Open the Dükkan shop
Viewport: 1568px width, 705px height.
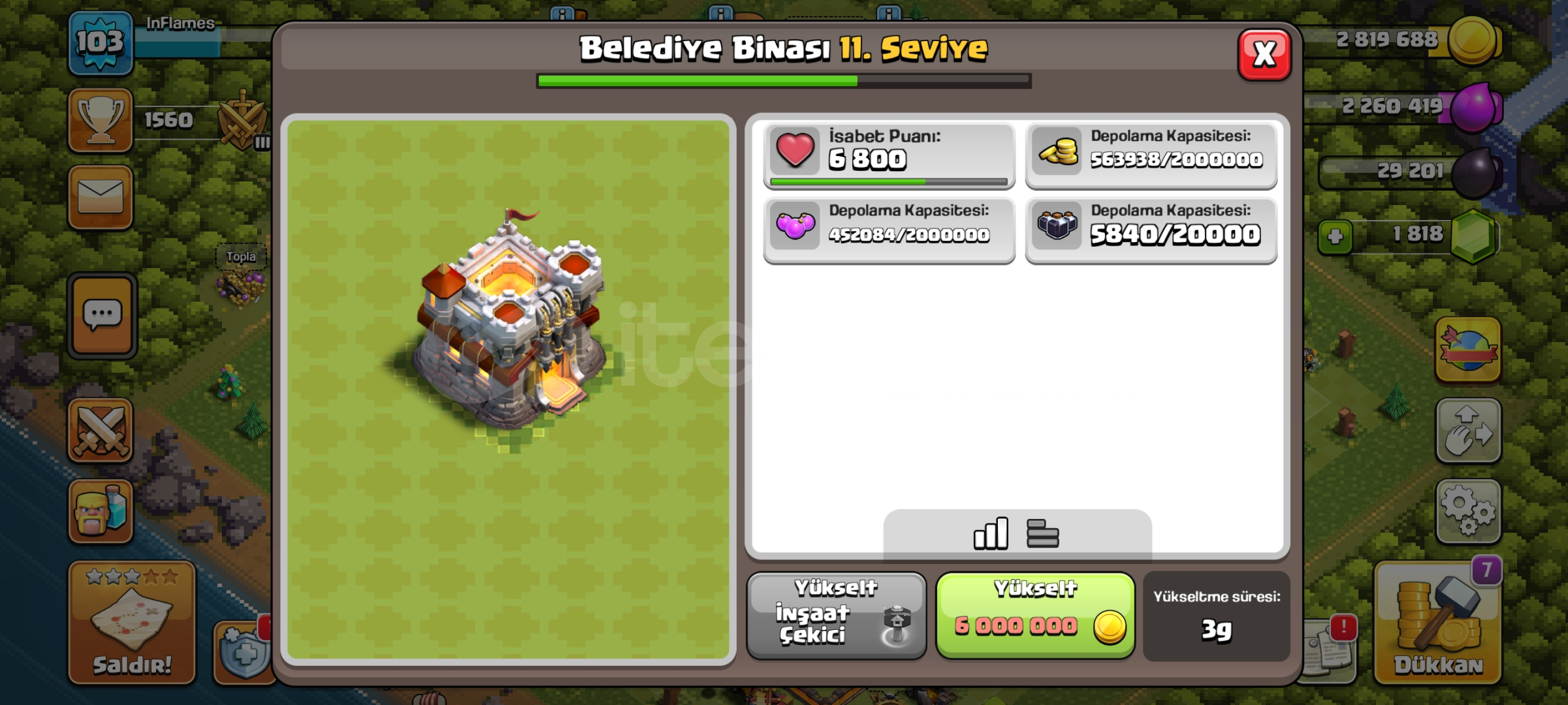pos(1438,622)
